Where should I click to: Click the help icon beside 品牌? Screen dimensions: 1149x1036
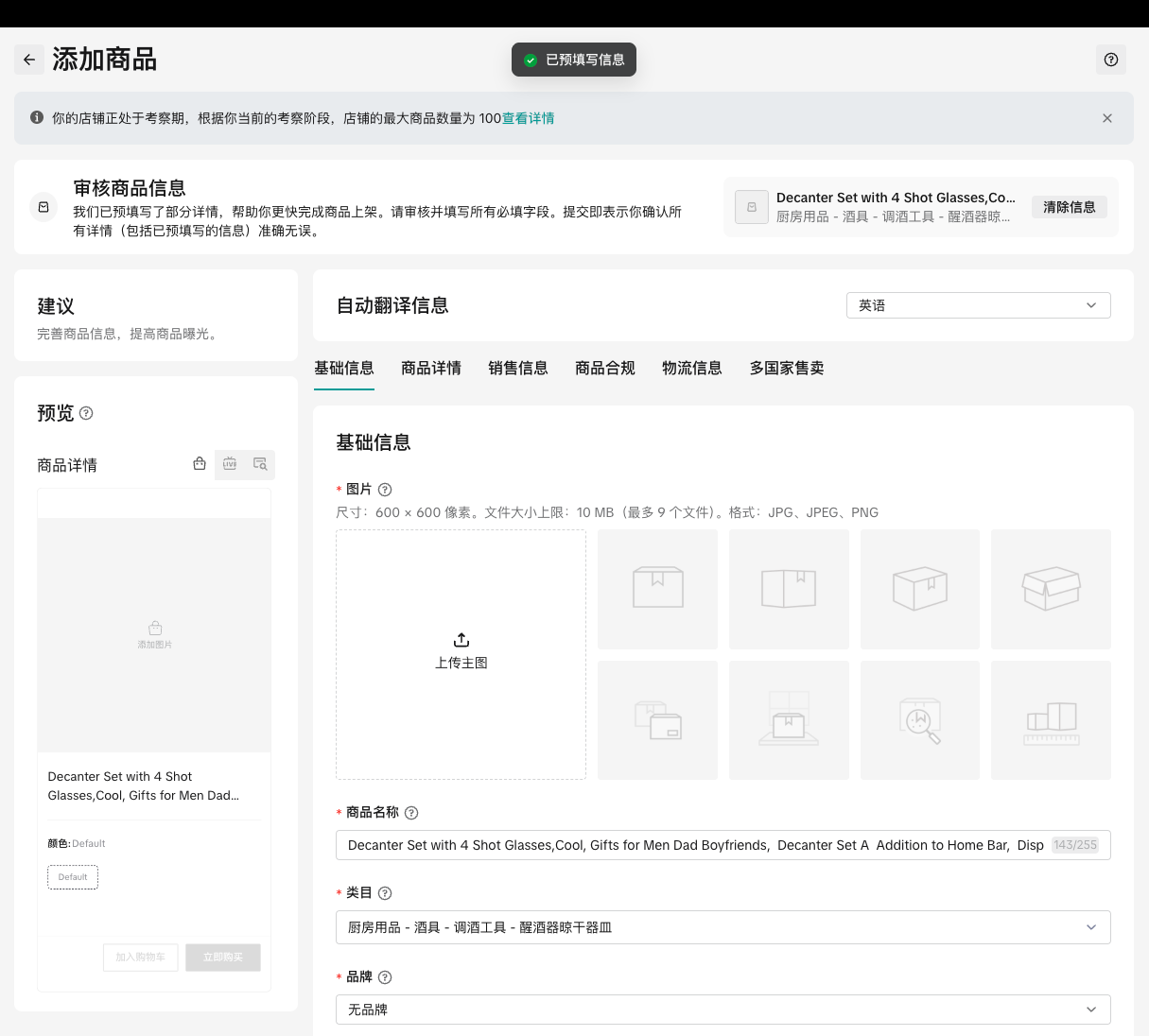(x=385, y=977)
